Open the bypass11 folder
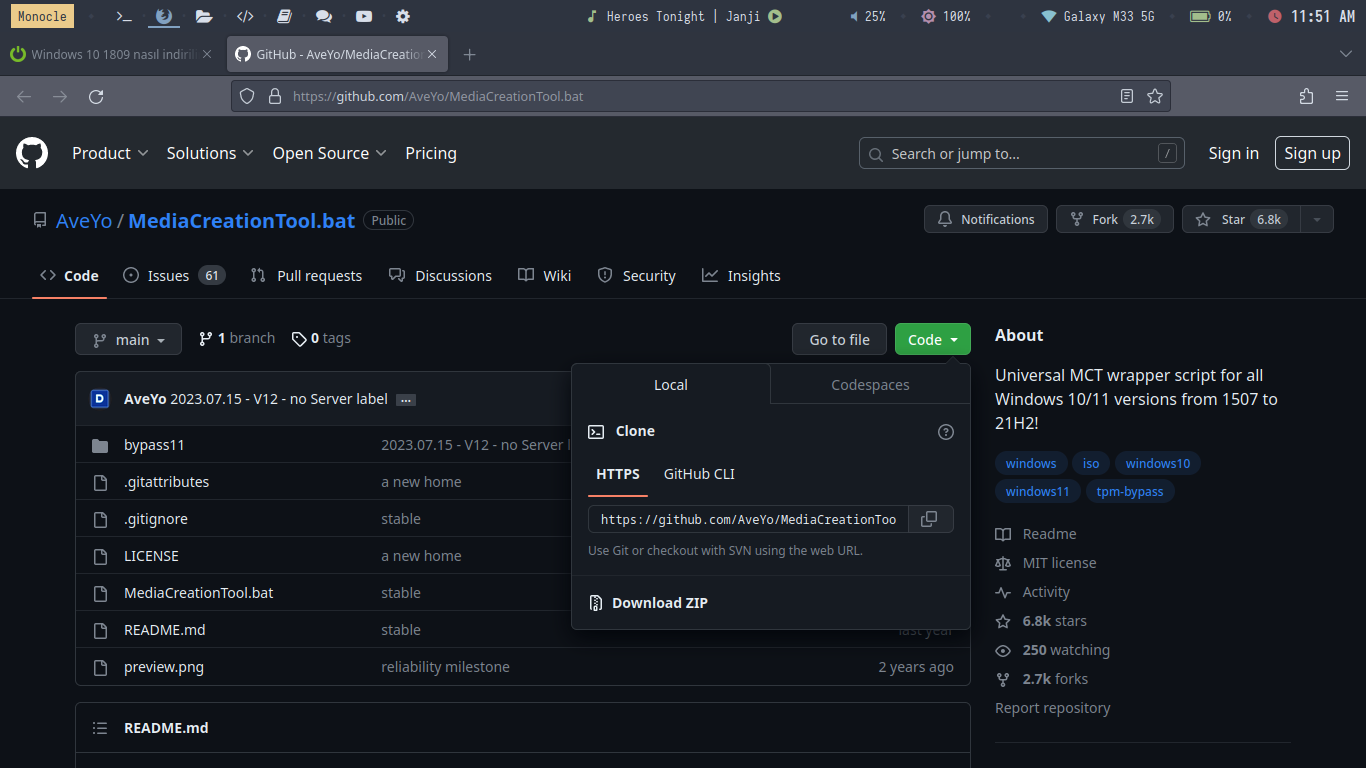 point(154,445)
